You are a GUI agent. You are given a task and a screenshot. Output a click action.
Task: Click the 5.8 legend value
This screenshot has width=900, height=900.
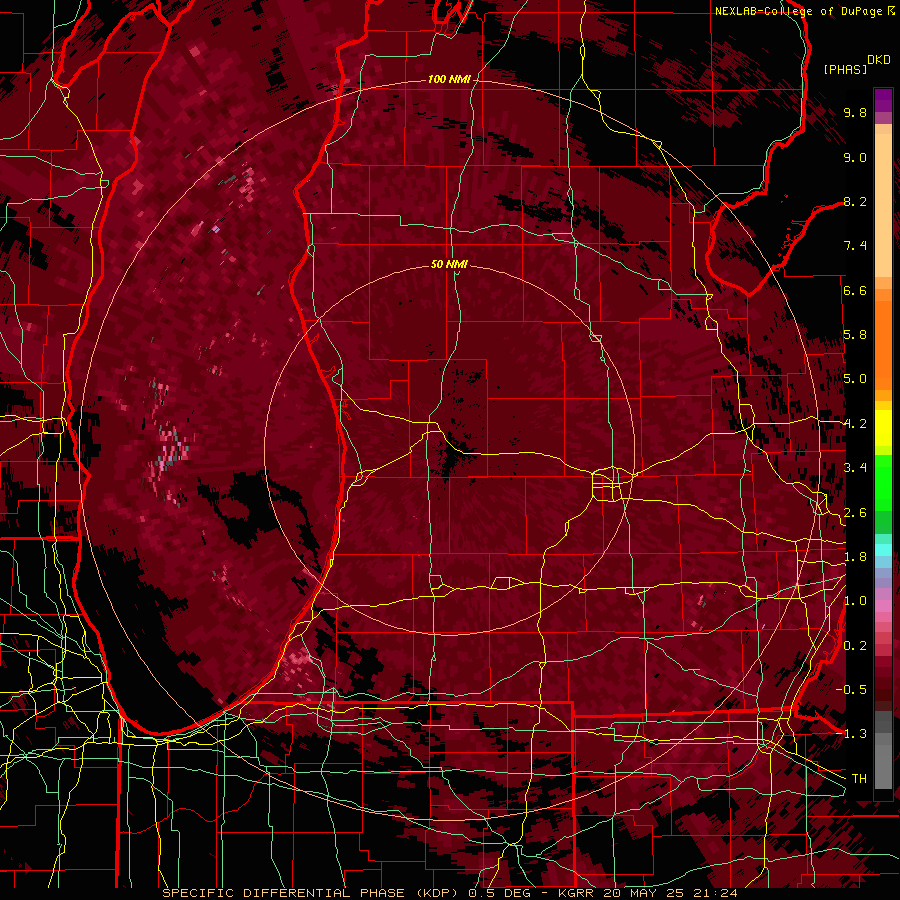[x=855, y=335]
